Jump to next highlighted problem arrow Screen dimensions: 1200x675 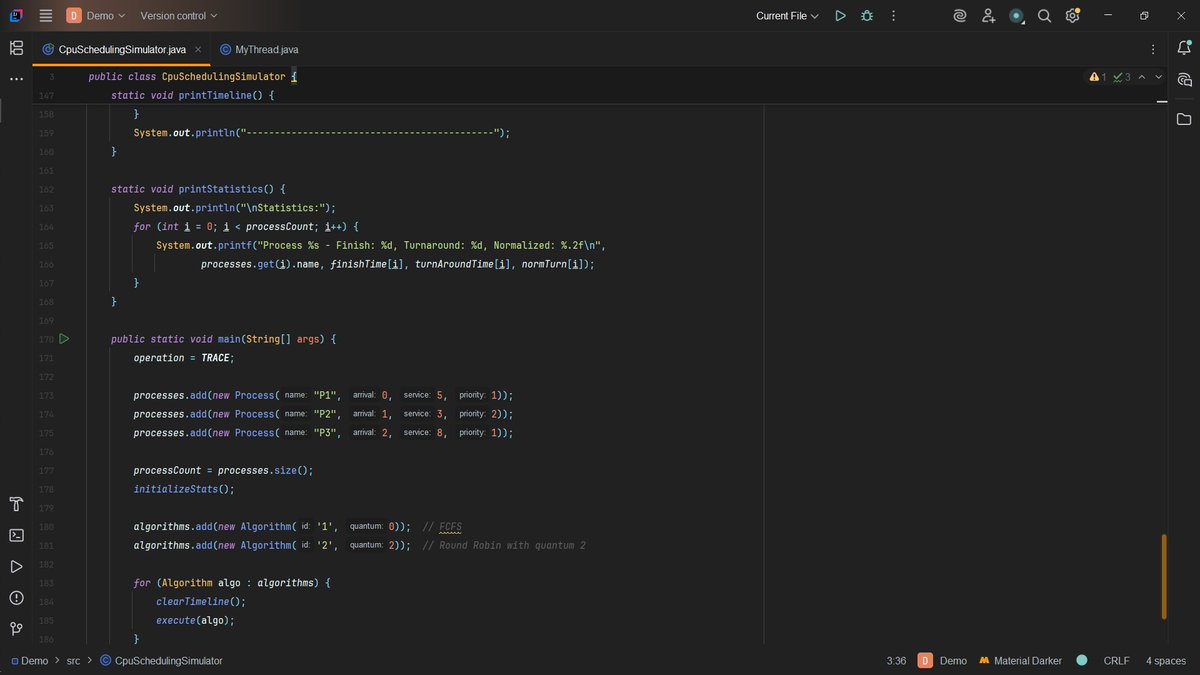(1159, 77)
